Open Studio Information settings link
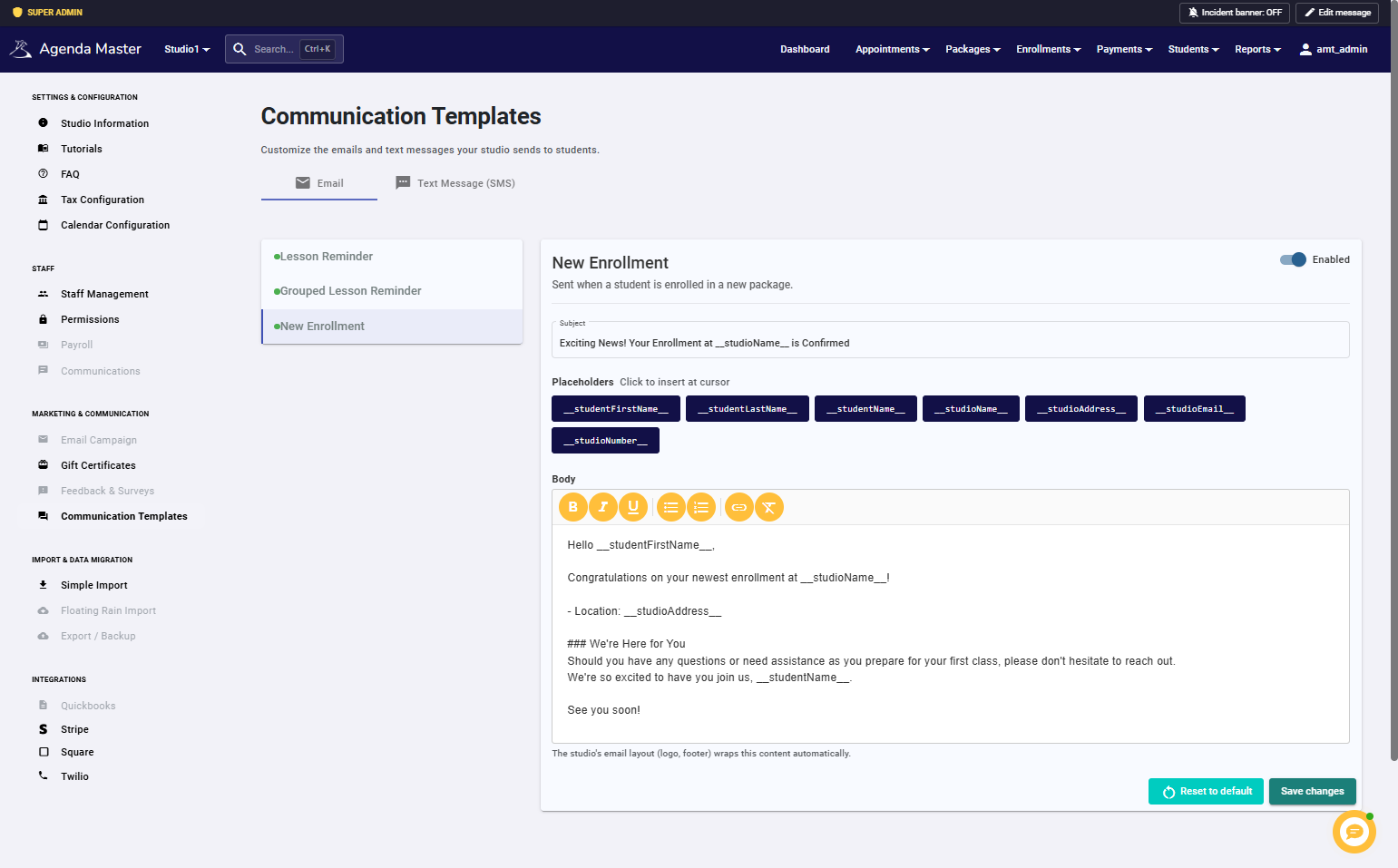Image resolution: width=1398 pixels, height=868 pixels. (x=104, y=123)
